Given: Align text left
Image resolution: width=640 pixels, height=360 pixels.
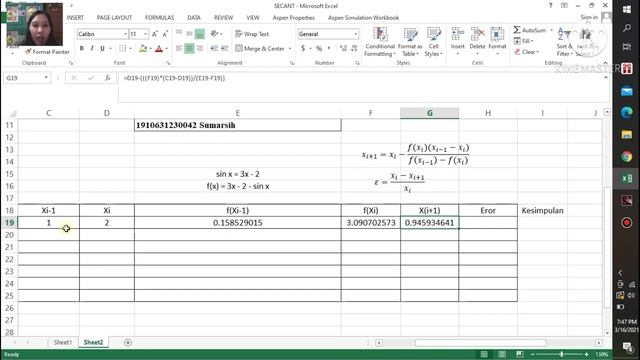Looking at the screenshot, I should click(x=179, y=49).
